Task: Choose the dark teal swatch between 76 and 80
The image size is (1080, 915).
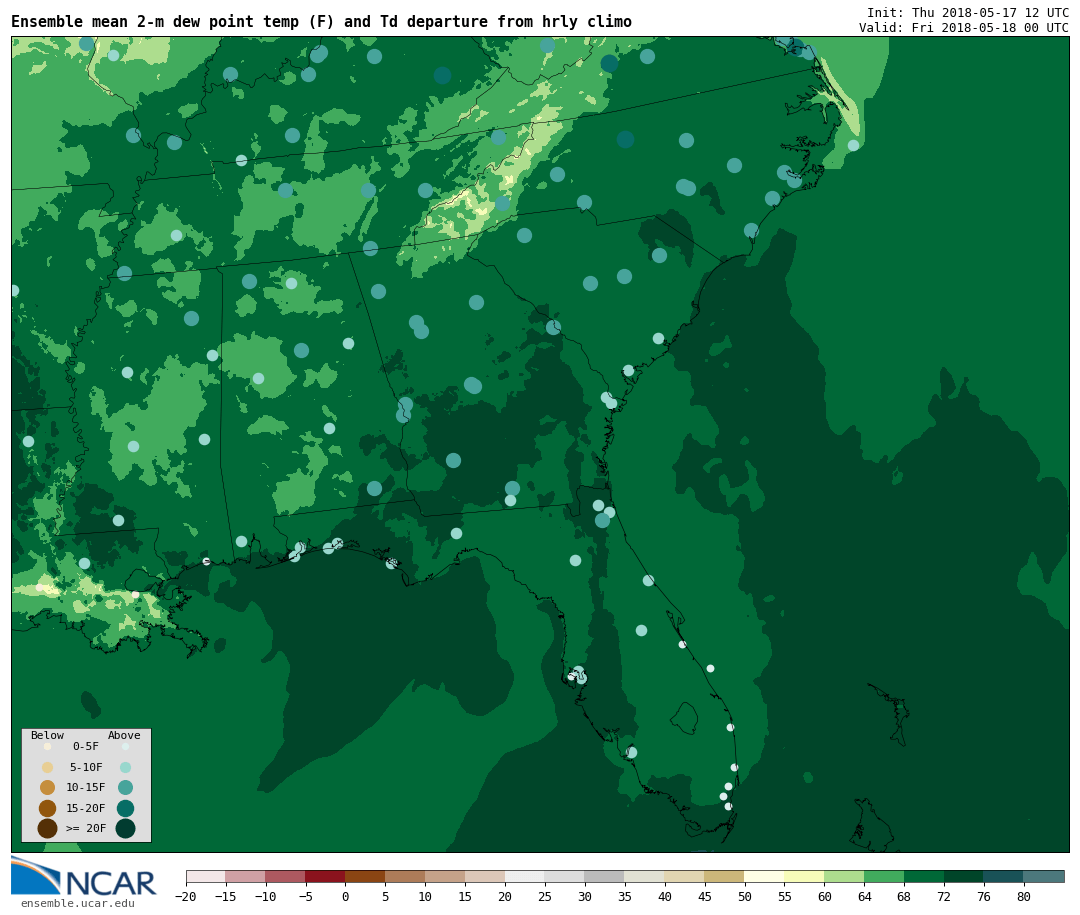Action: tap(1005, 876)
